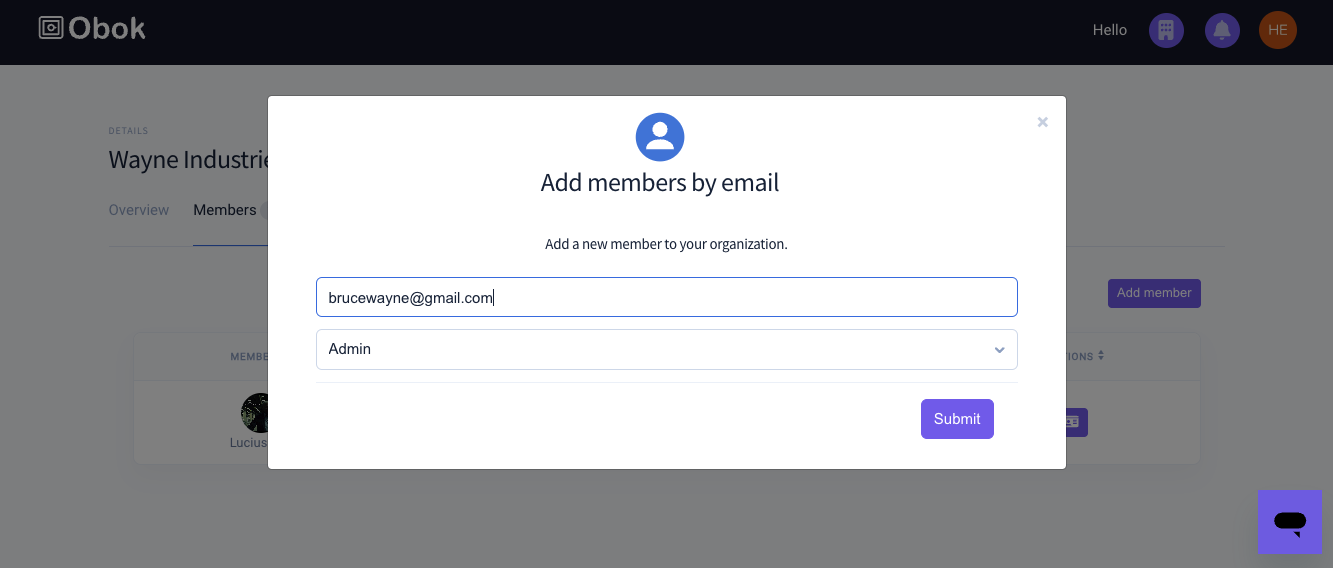This screenshot has width=1333, height=568.
Task: Focus the brucewayne@gmail.com email field
Action: (x=667, y=297)
